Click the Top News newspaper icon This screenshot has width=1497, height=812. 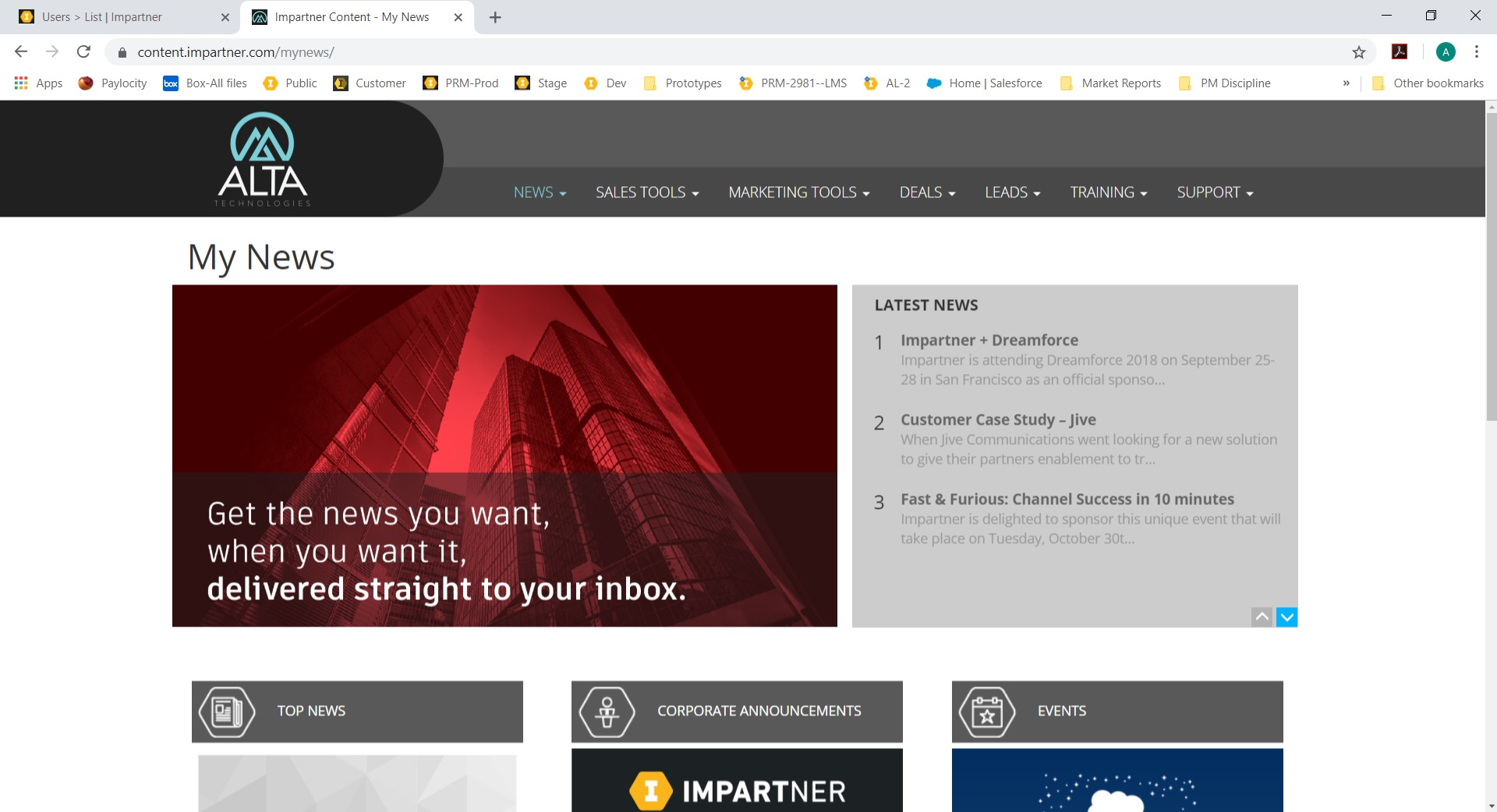tap(227, 711)
